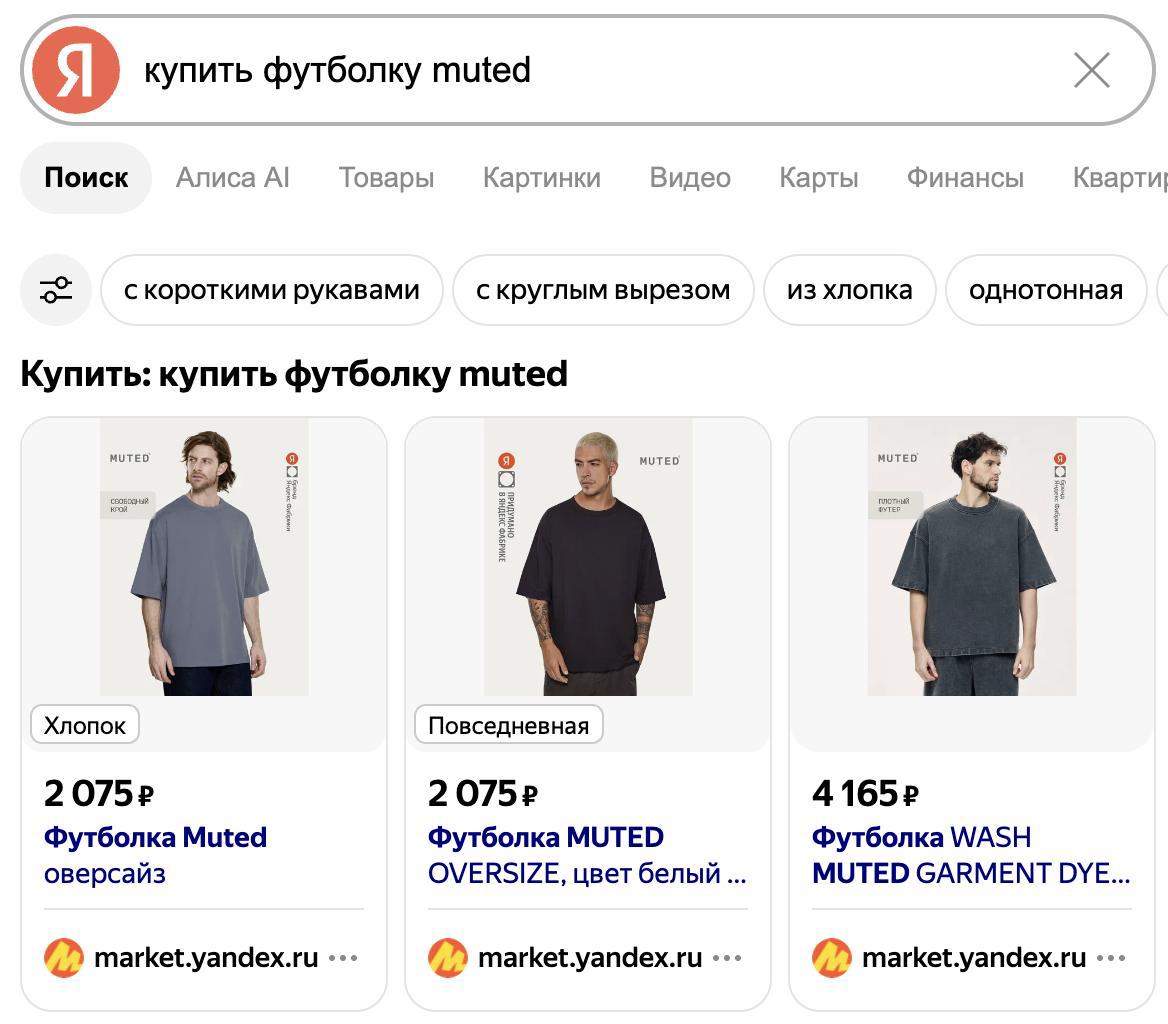Switch to the Алиса AI tab
Viewport: 1168px width, 1024px height.
point(232,178)
